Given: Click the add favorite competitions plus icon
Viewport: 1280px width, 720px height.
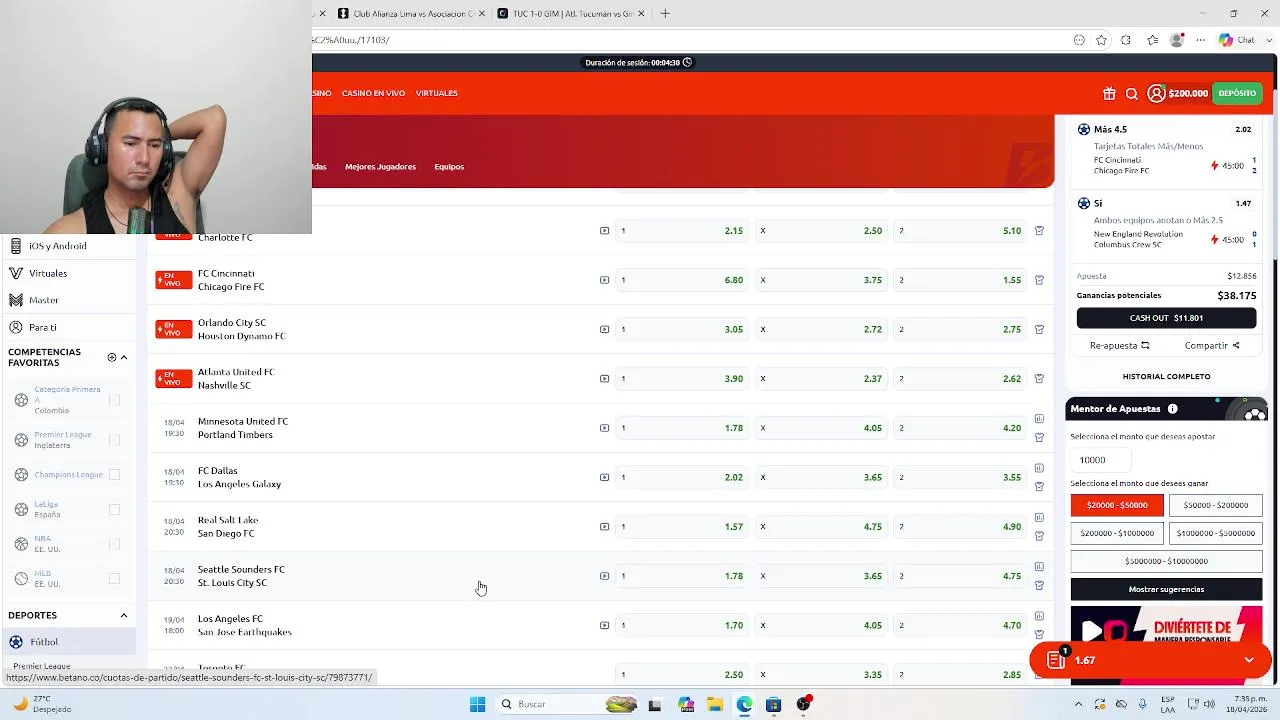Looking at the screenshot, I should tap(112, 357).
